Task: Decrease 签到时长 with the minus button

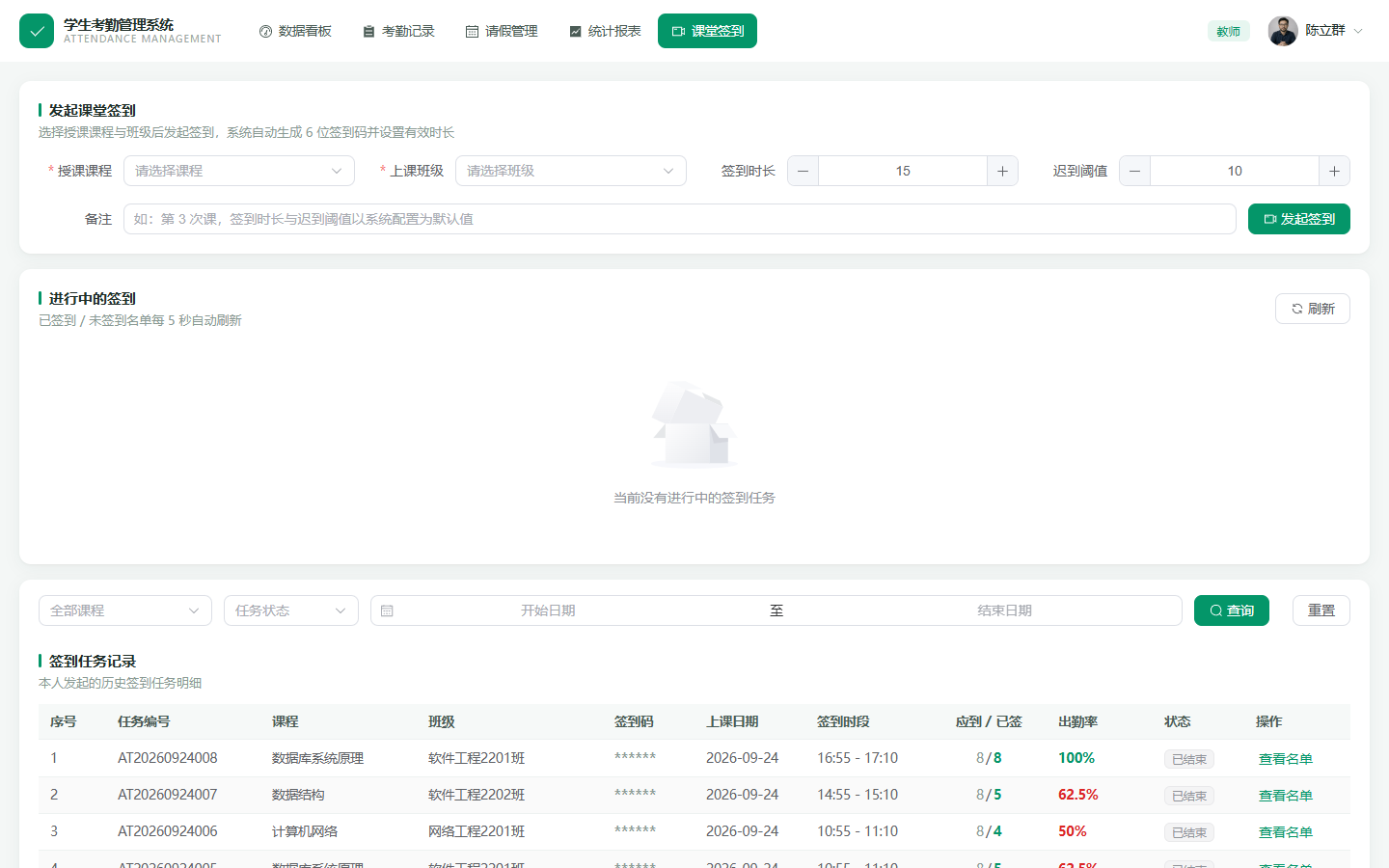Action: 803,171
